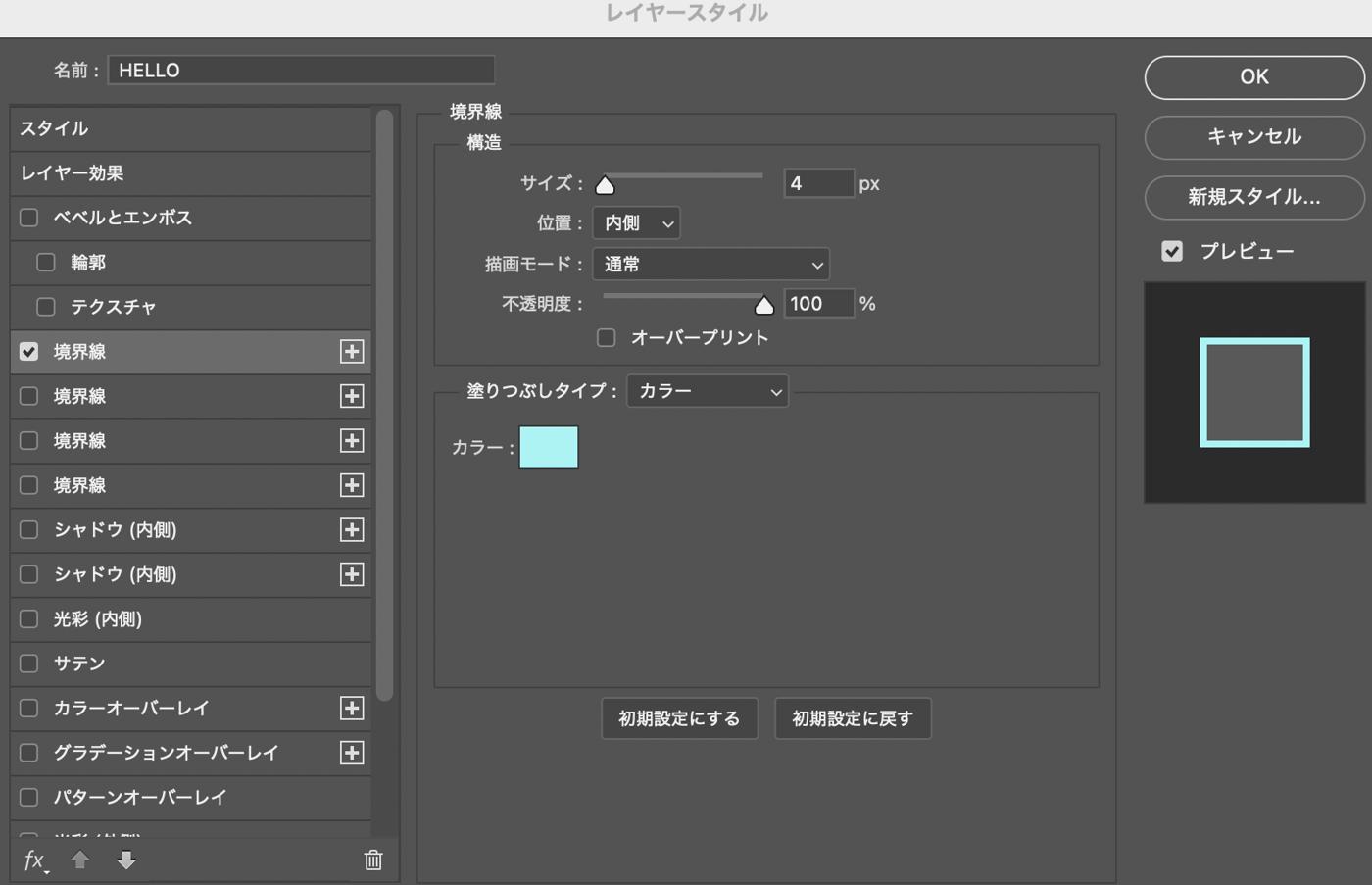This screenshot has height=885, width=1372.
Task: Move effect up with the up arrow icon
Action: click(x=80, y=860)
